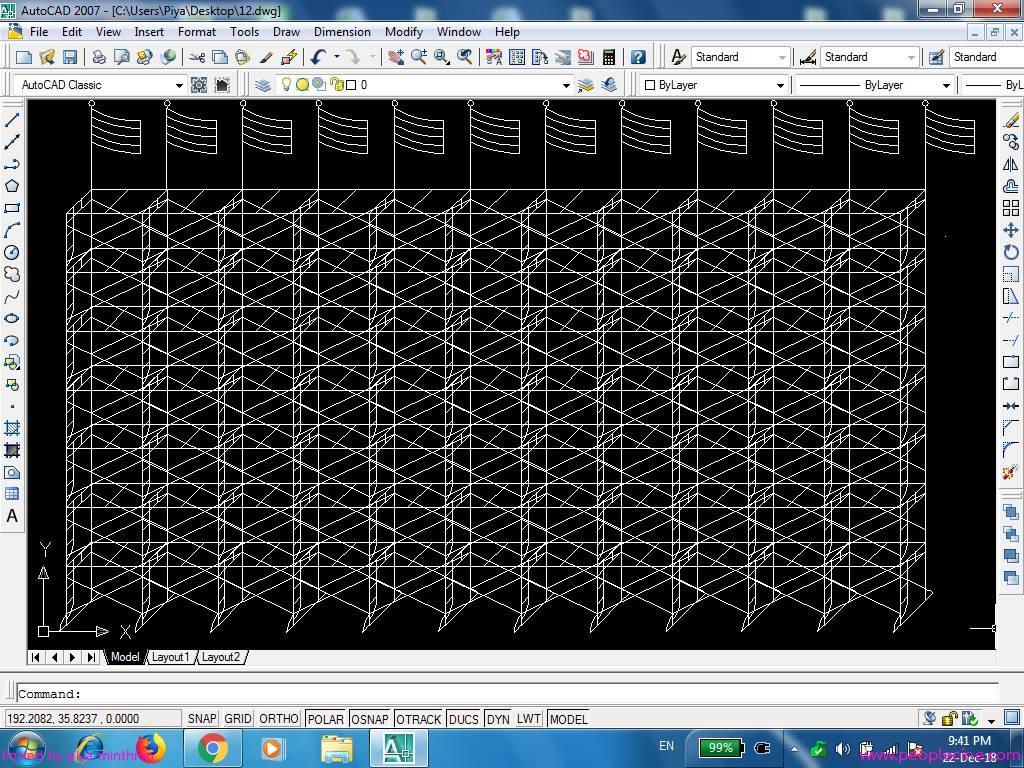
Task: Choose the Multiline Text tool
Action: tap(12, 516)
